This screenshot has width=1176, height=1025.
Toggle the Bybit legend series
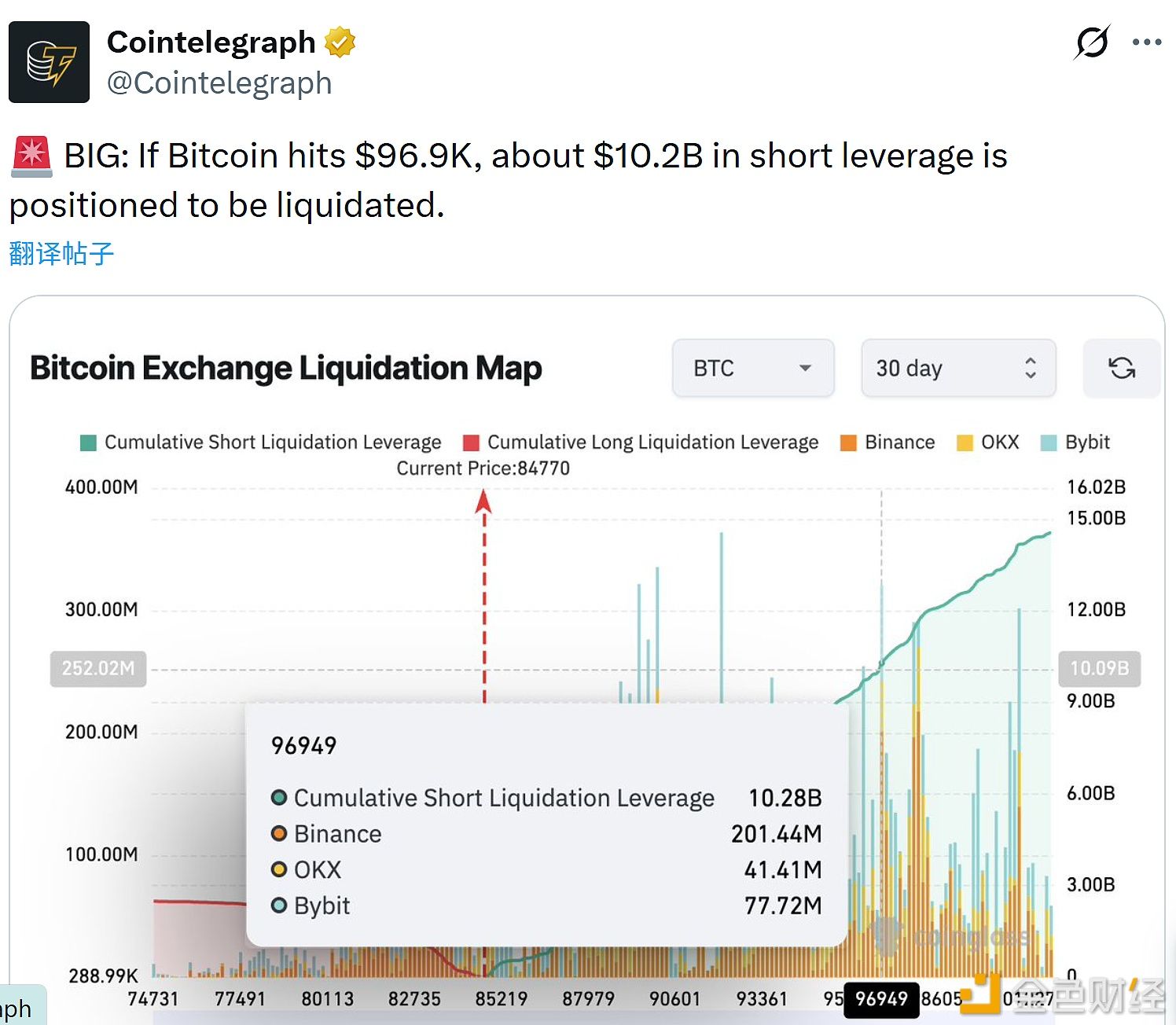[x=1075, y=442]
